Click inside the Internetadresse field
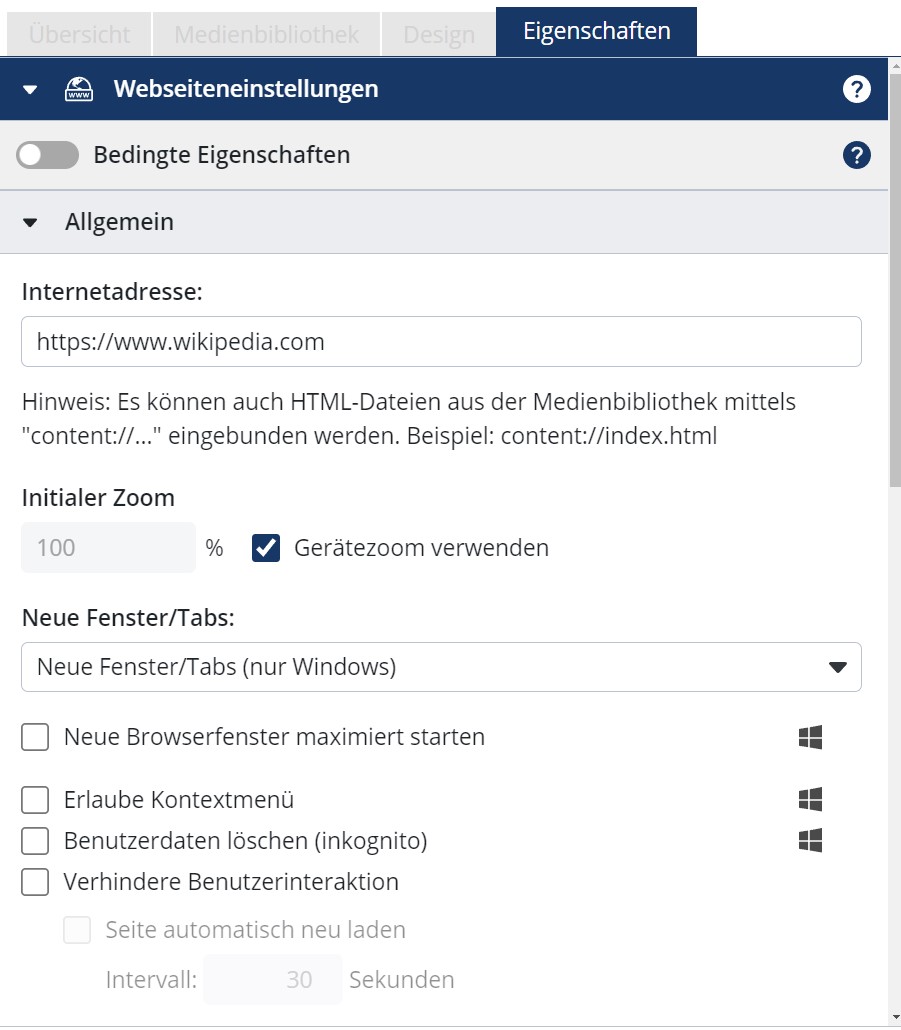 point(440,341)
